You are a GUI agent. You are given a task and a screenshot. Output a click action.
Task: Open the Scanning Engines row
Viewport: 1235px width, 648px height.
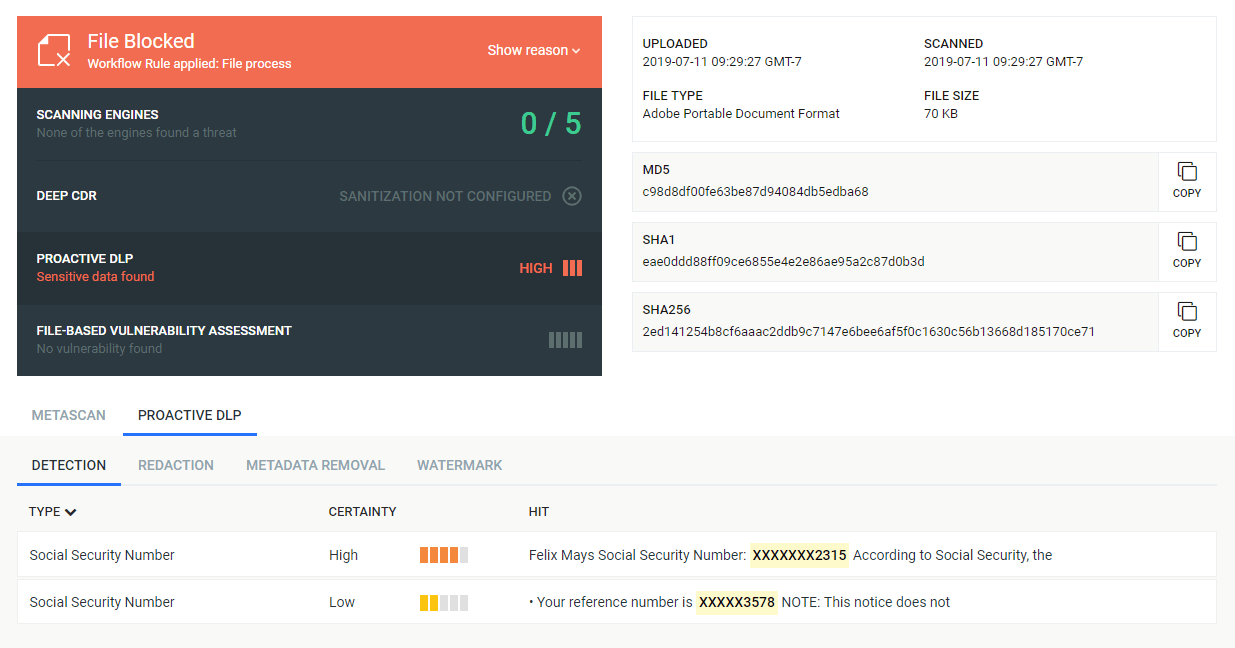point(309,124)
